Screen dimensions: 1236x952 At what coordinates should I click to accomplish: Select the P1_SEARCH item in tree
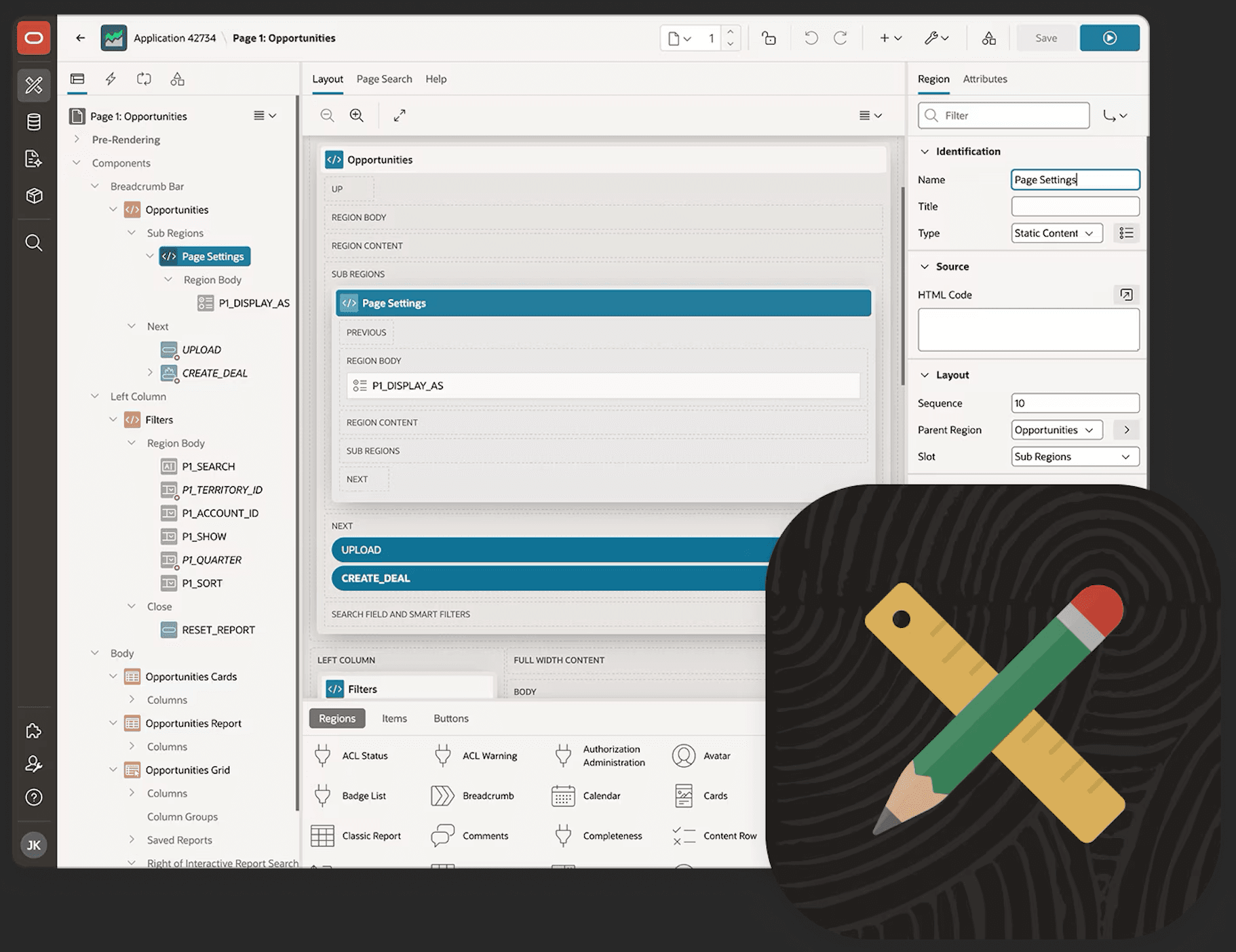pyautogui.click(x=208, y=467)
